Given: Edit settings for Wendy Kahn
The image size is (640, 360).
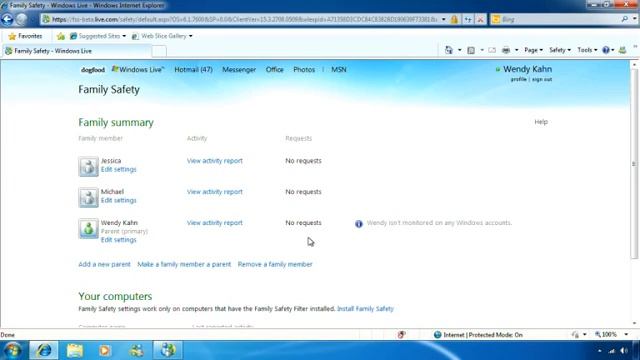Looking at the screenshot, I should (x=118, y=240).
